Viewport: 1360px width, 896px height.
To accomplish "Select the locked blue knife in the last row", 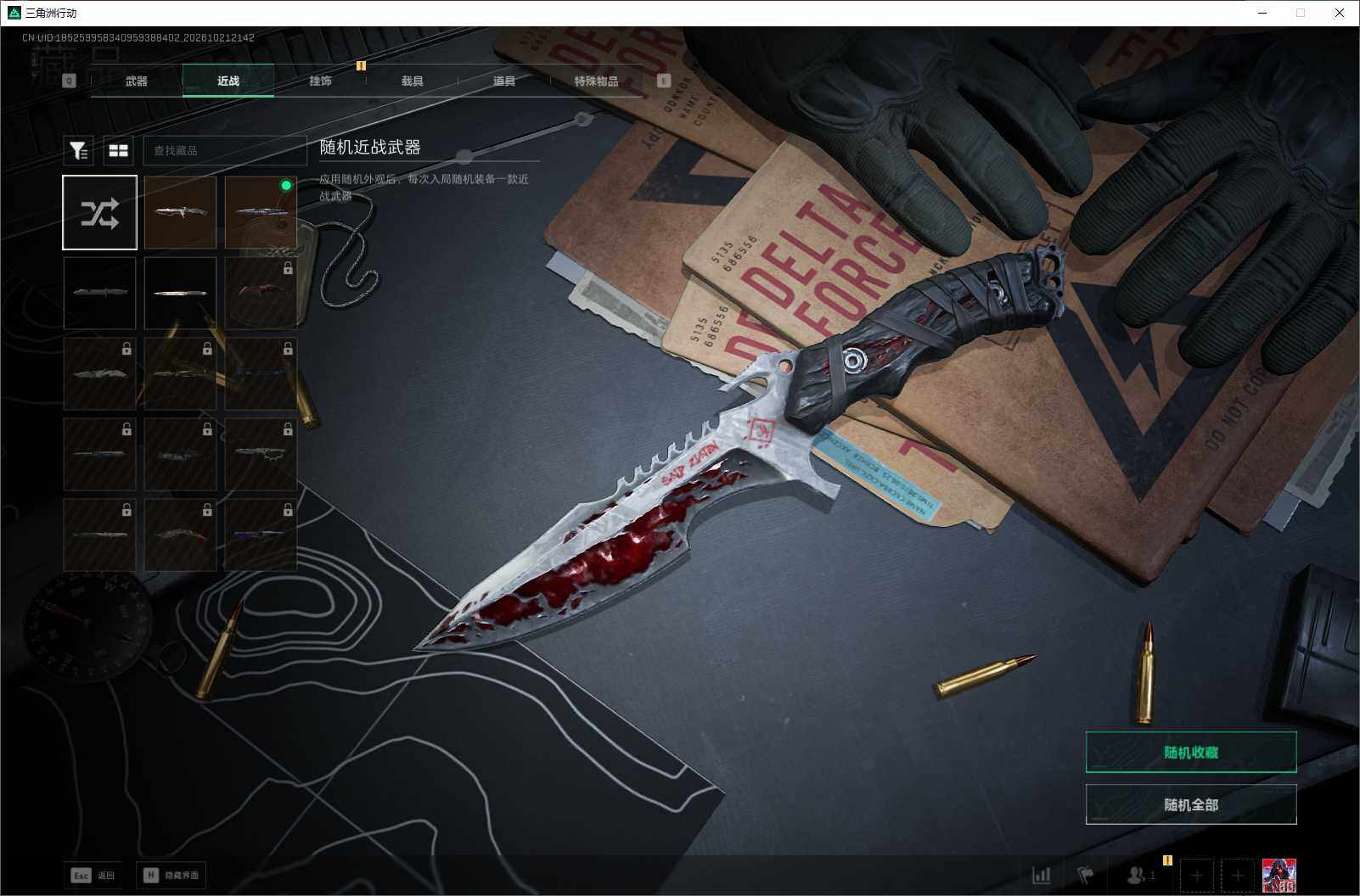I will click(261, 535).
